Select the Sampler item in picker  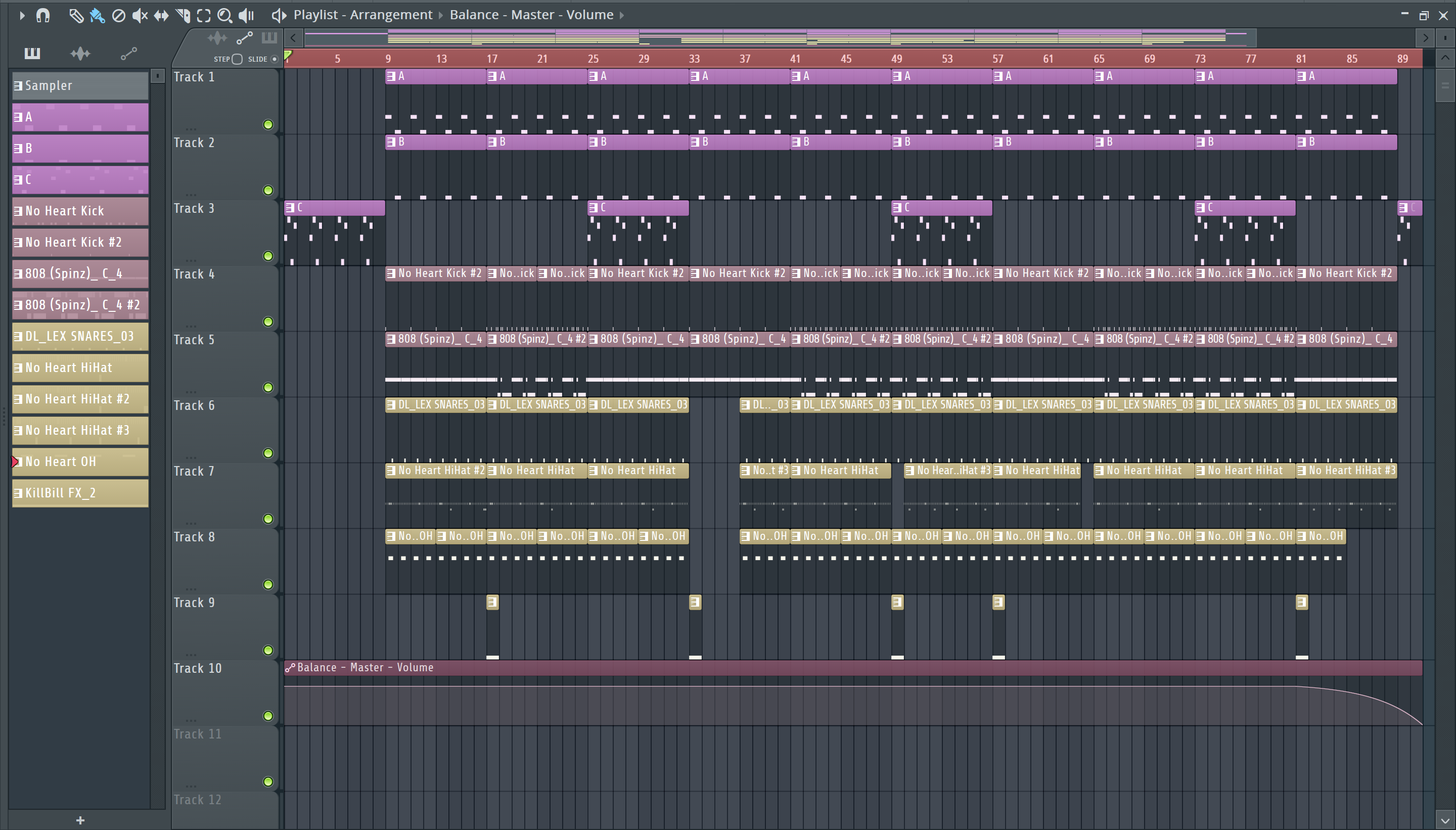coord(80,85)
